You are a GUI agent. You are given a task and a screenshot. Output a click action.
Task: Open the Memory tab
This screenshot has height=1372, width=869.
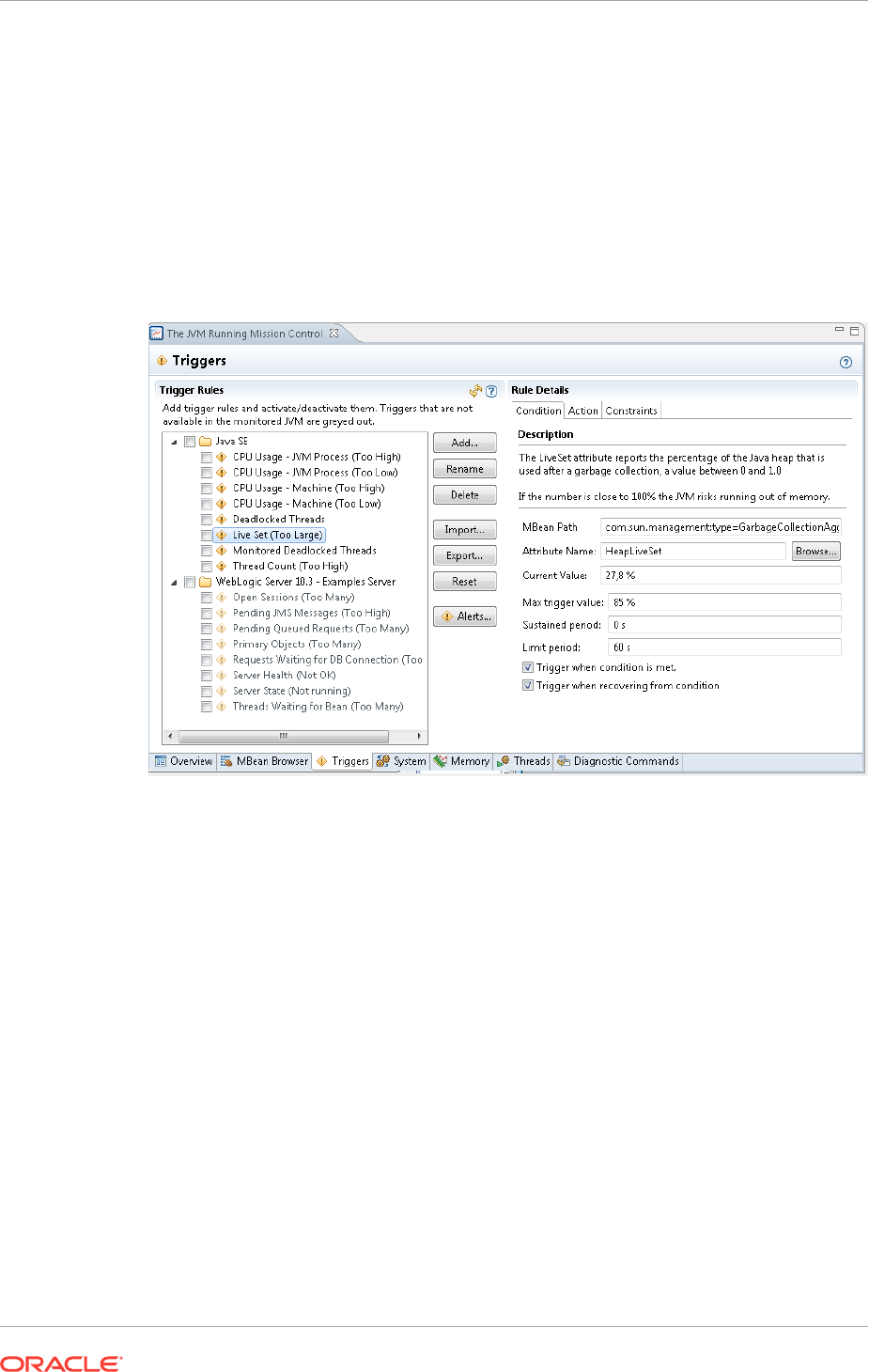(x=461, y=761)
